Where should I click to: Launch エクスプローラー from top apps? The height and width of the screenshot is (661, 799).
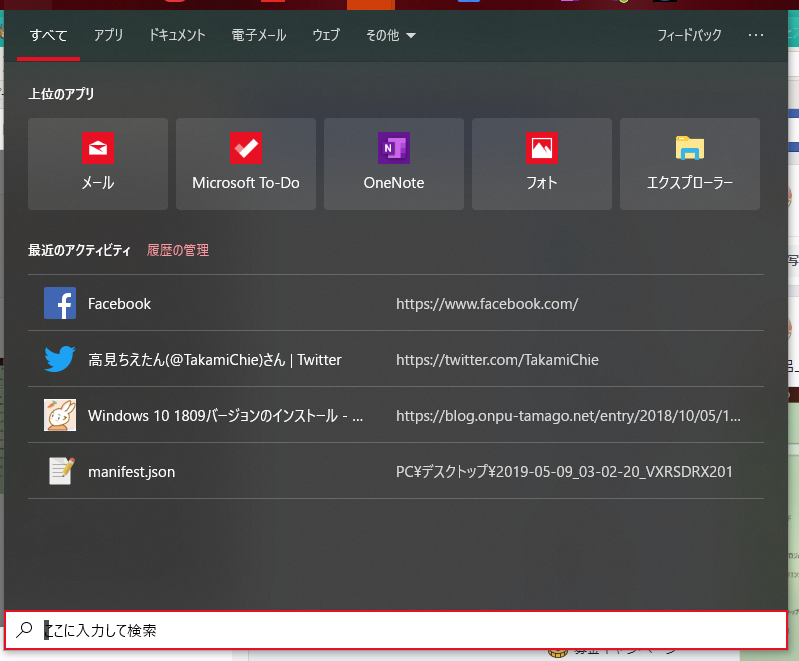(x=690, y=164)
